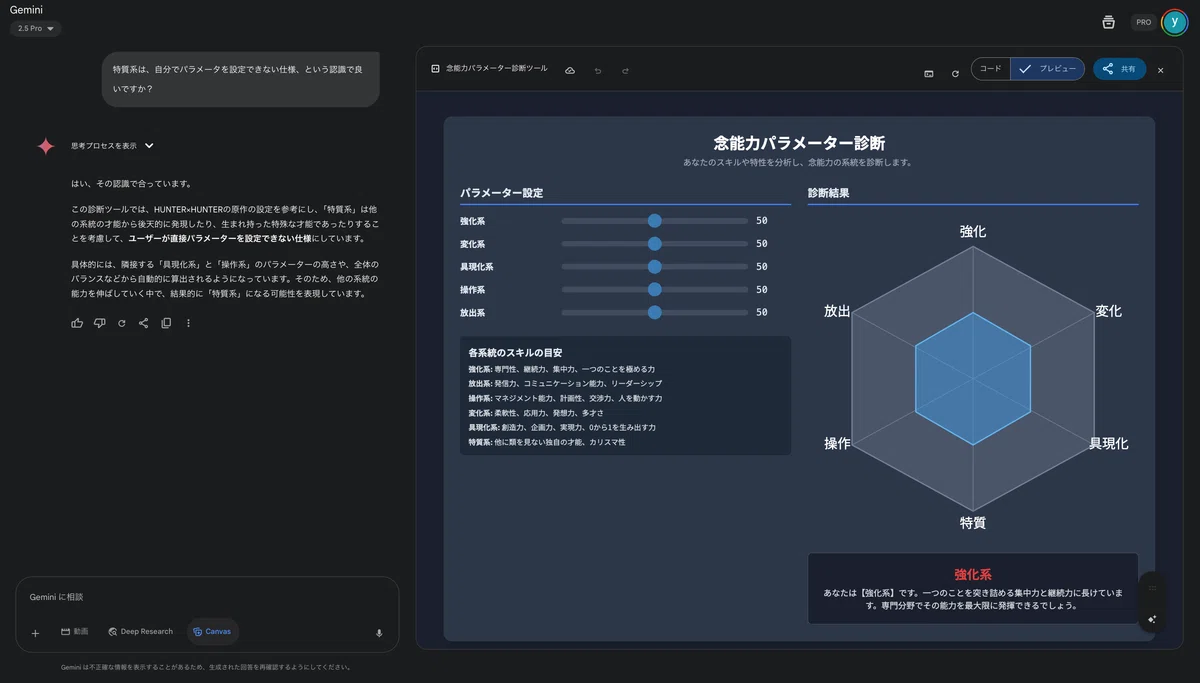Click the blue hexagon in radar chart
The height and width of the screenshot is (683, 1200).
pyautogui.click(x=972, y=378)
